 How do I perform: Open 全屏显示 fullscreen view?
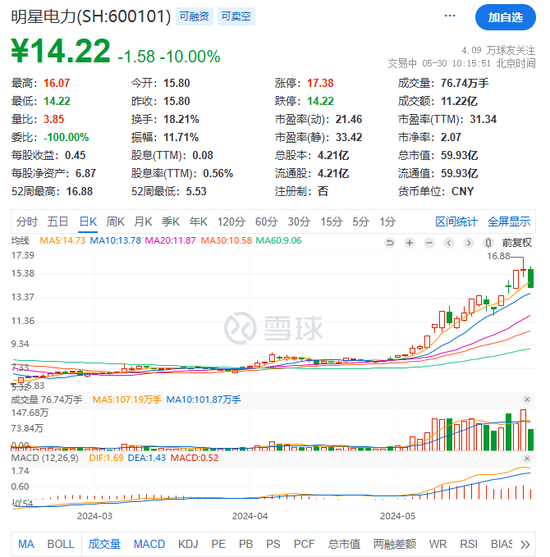coord(509,222)
